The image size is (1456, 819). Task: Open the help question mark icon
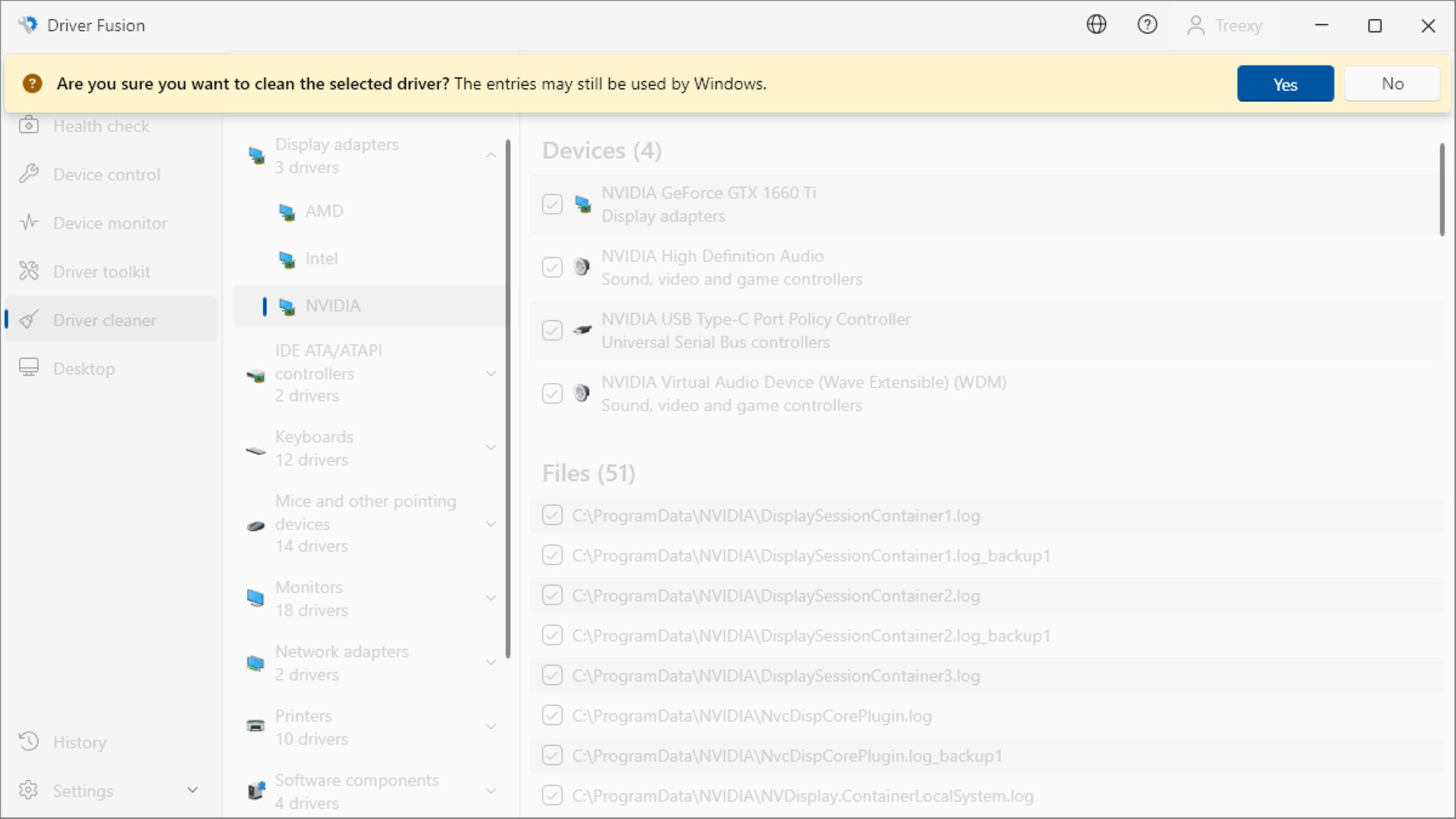pyautogui.click(x=1147, y=24)
